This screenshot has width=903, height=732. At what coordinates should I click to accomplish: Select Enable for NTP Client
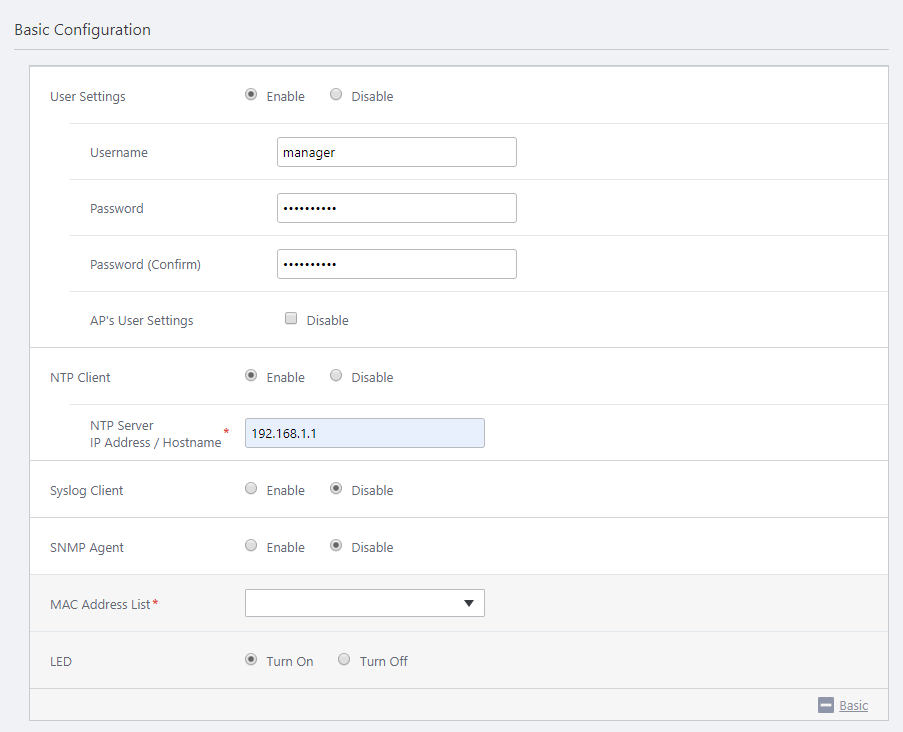pyautogui.click(x=251, y=376)
